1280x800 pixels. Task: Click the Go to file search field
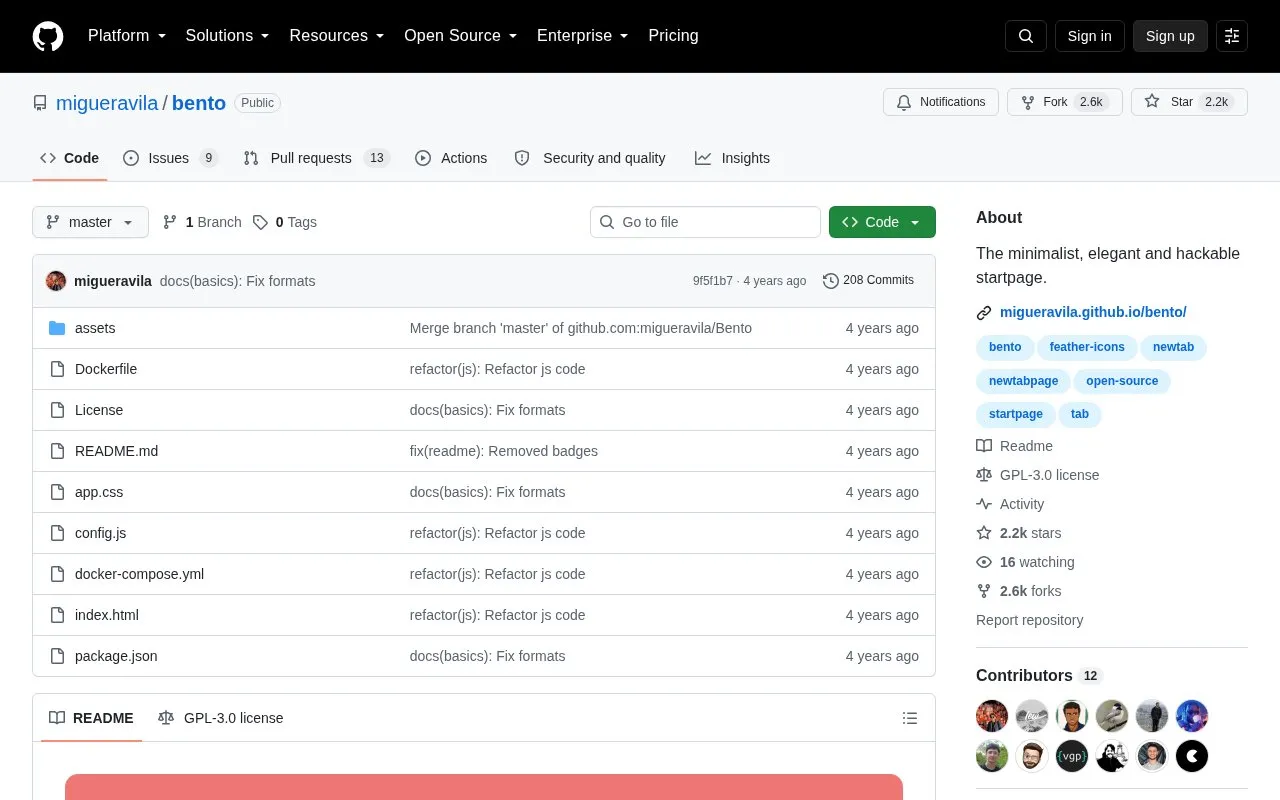point(705,222)
